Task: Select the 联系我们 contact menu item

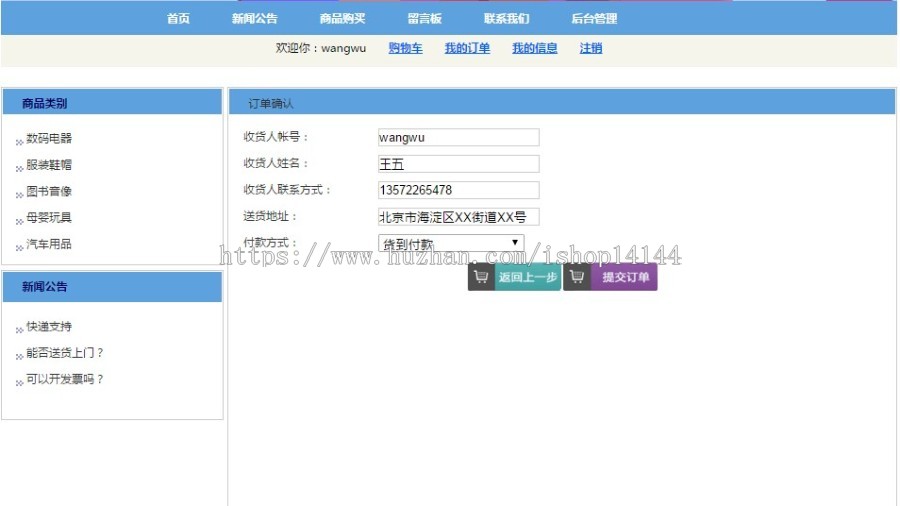Action: (x=506, y=18)
